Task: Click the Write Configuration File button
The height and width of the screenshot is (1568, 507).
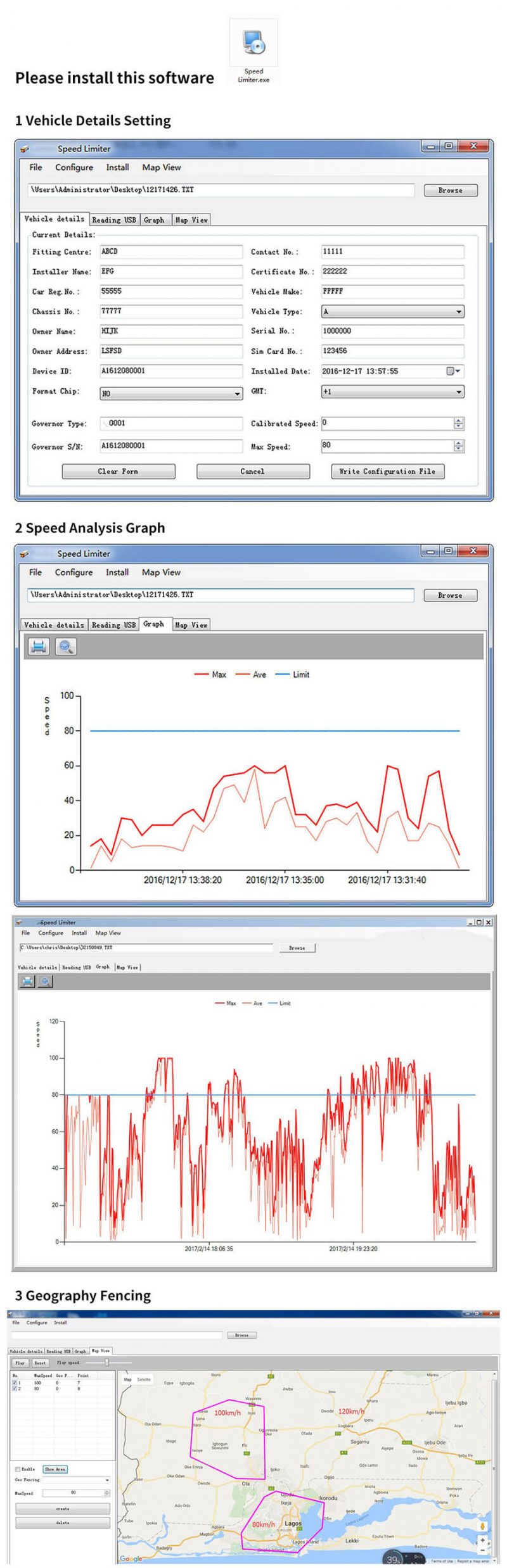Action: click(387, 471)
